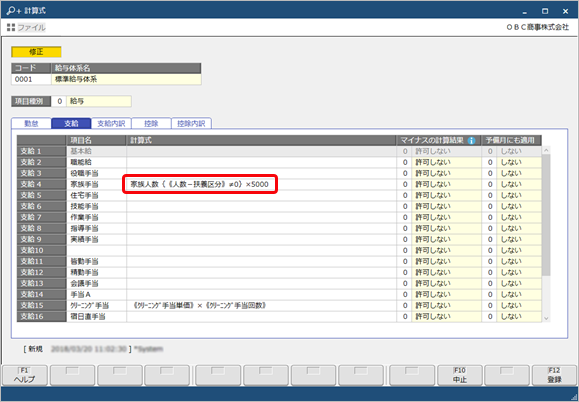Click the 家族手当 formula field

(x=200, y=184)
